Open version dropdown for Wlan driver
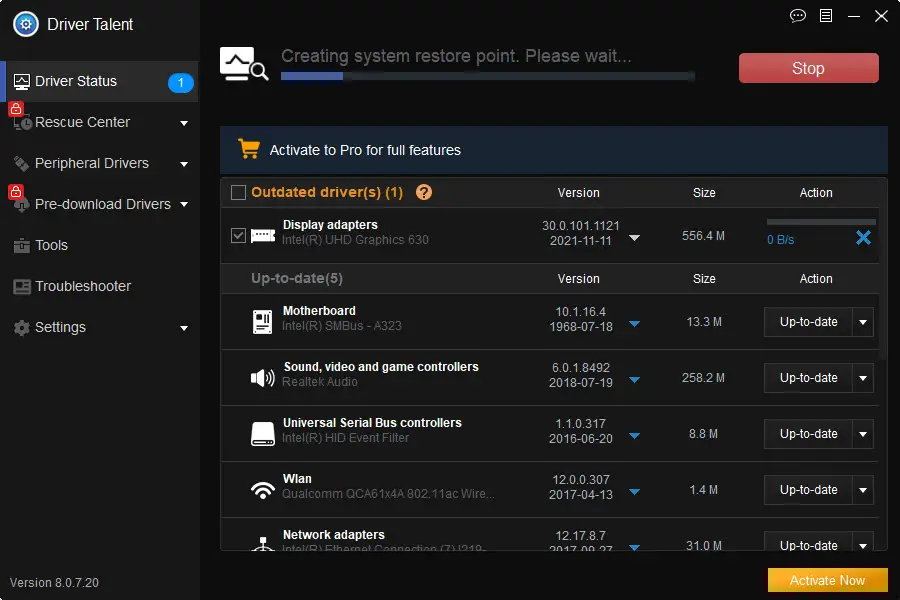 click(634, 491)
